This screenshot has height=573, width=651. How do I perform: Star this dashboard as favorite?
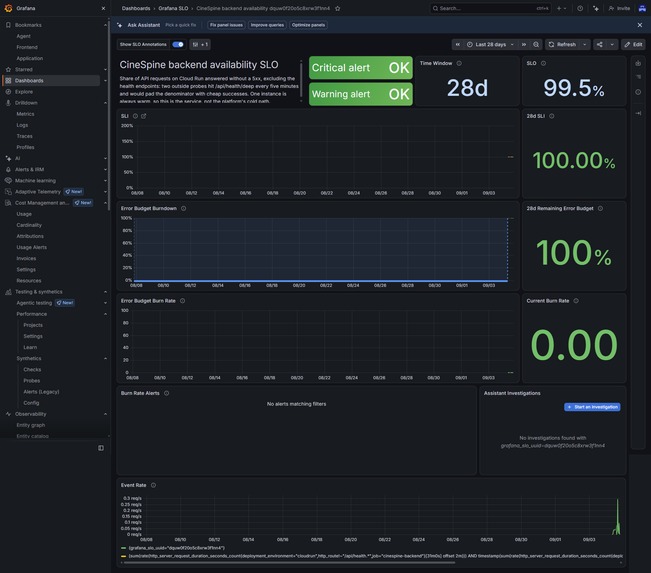click(x=338, y=8)
